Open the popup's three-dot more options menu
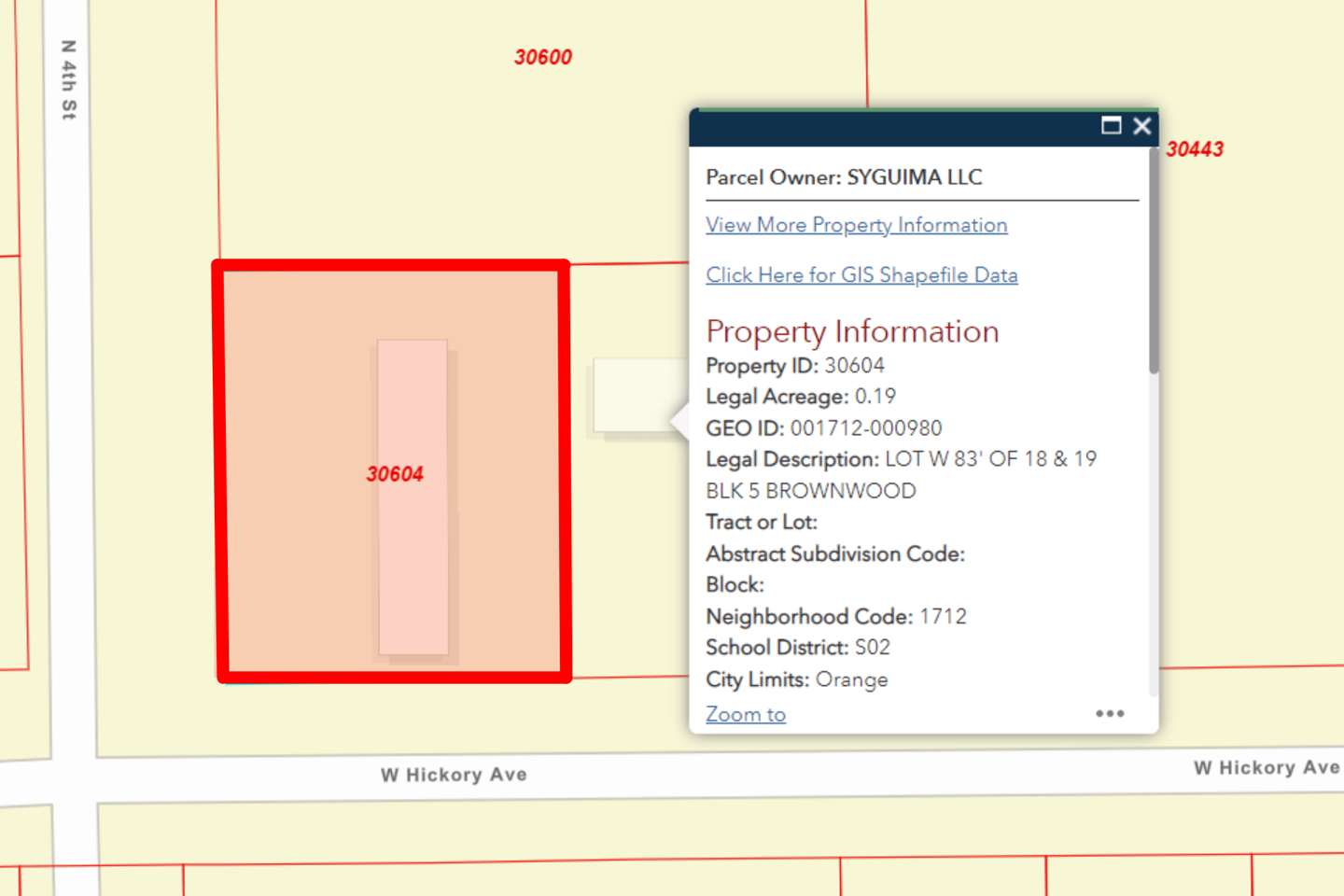 1110,714
